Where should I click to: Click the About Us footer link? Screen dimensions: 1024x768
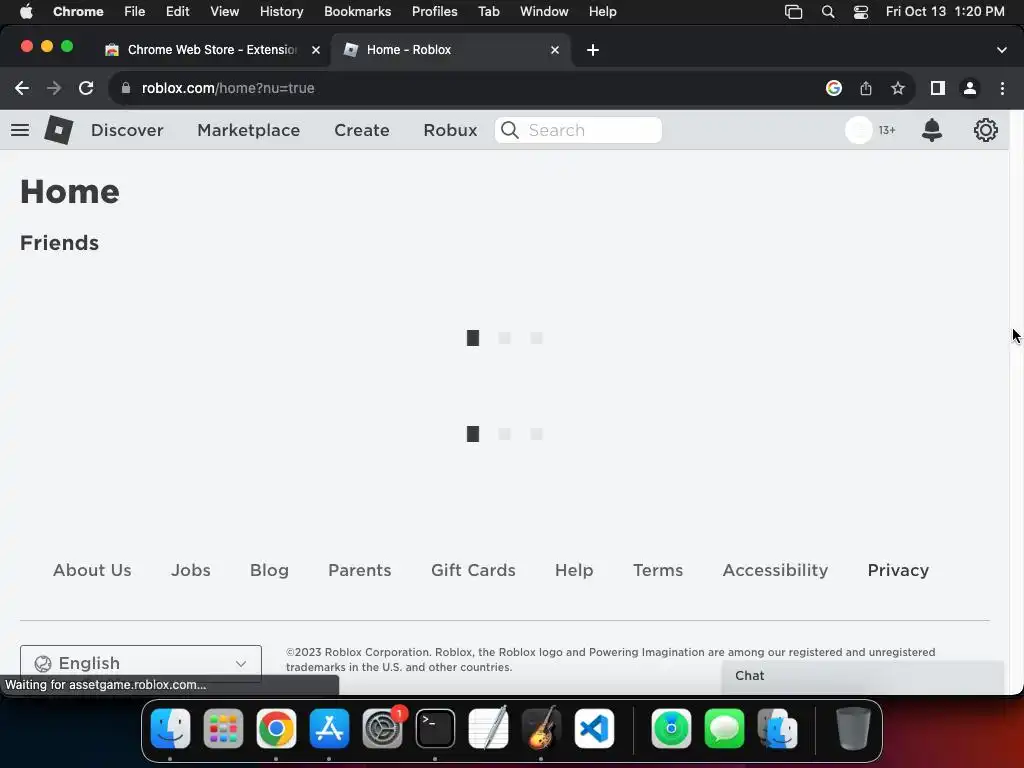[x=92, y=570]
